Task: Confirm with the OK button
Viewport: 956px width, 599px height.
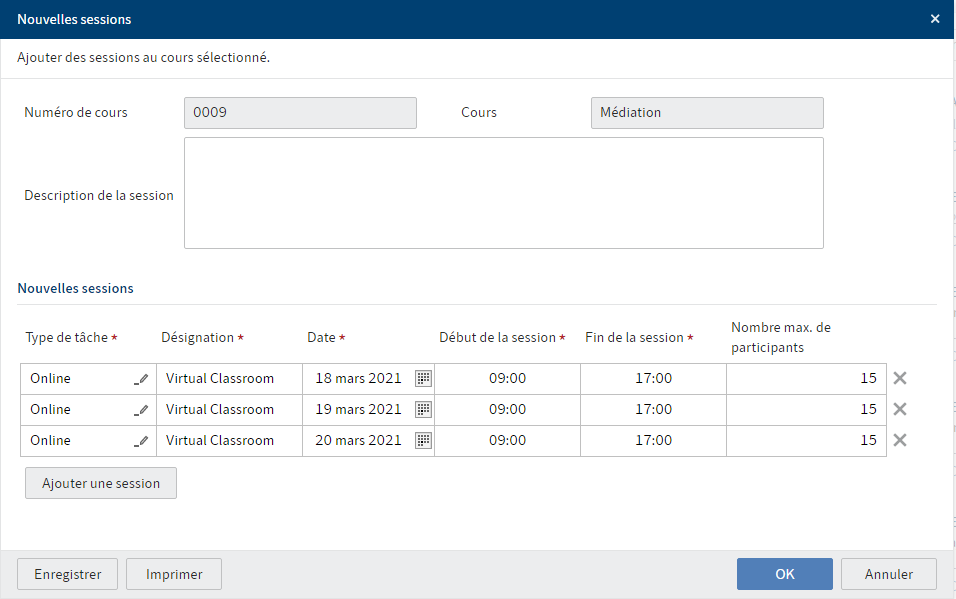Action: tap(785, 574)
